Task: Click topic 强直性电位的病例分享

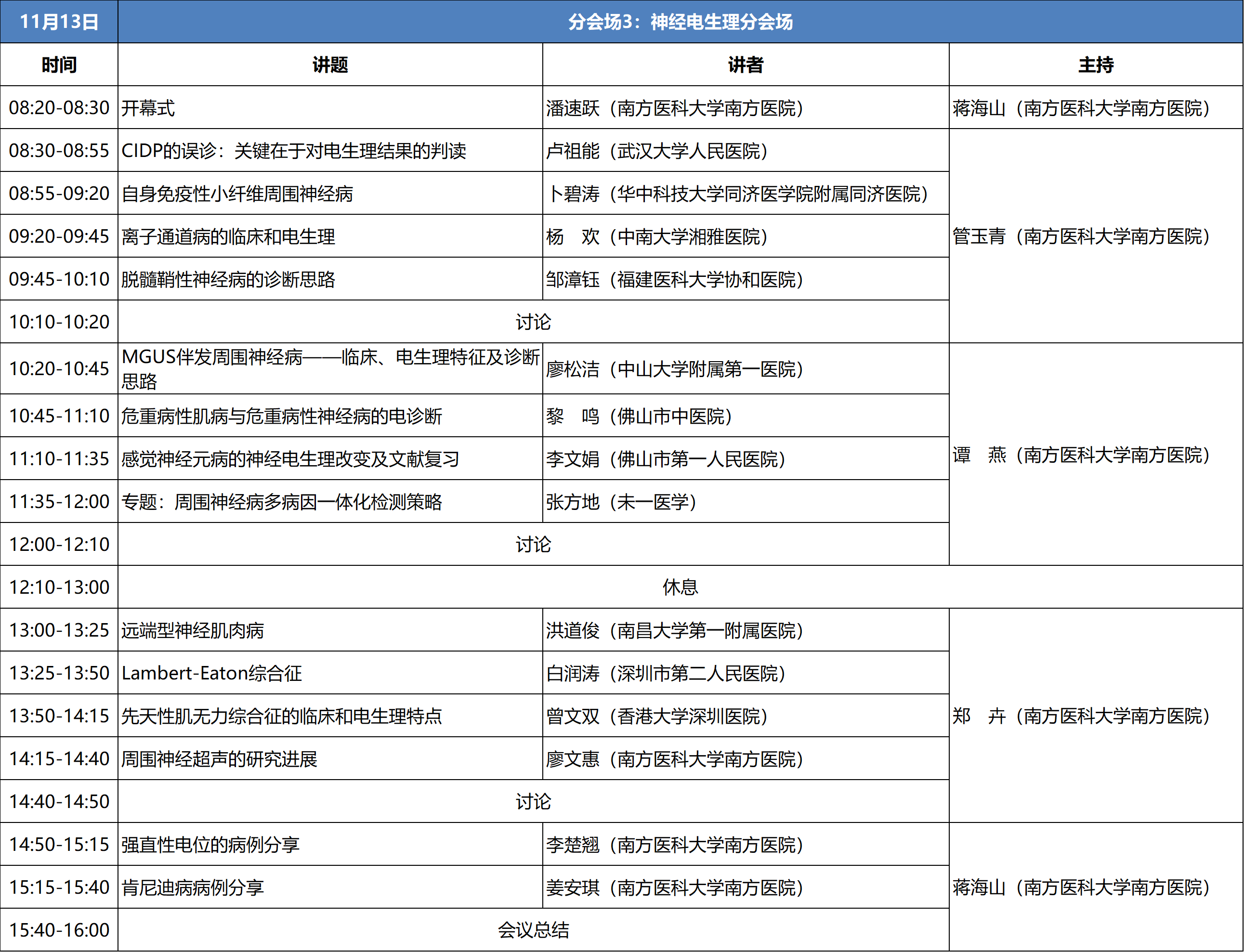Action: [330, 844]
